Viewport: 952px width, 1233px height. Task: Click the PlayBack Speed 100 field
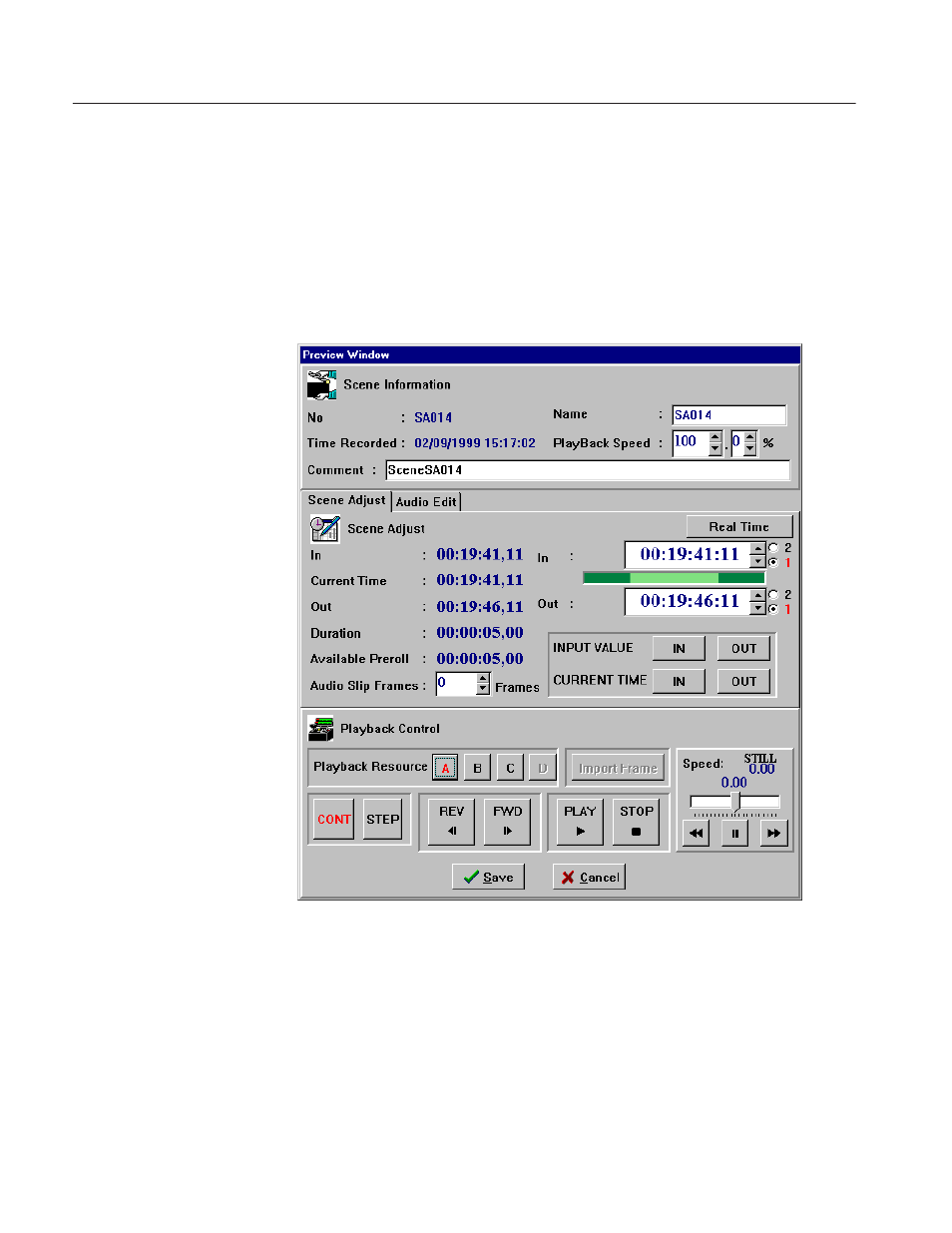pos(690,443)
